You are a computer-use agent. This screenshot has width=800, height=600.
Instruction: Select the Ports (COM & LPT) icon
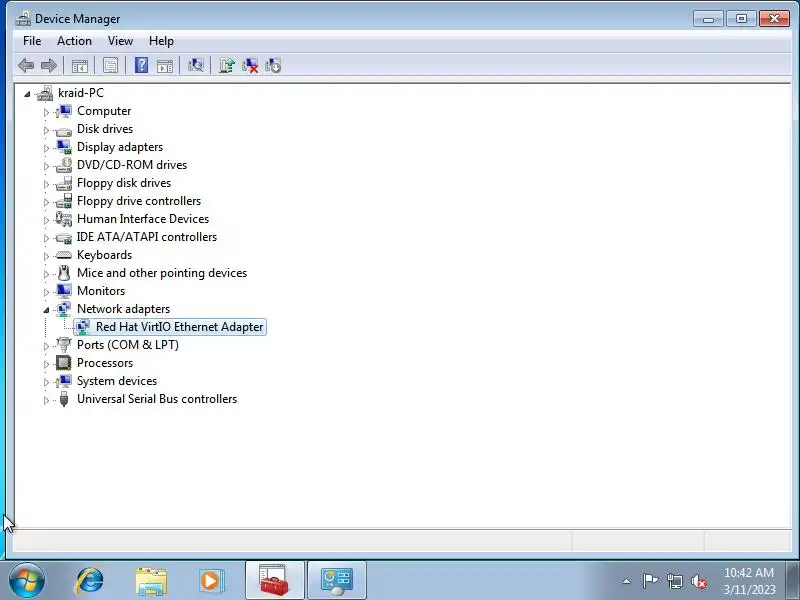point(64,345)
